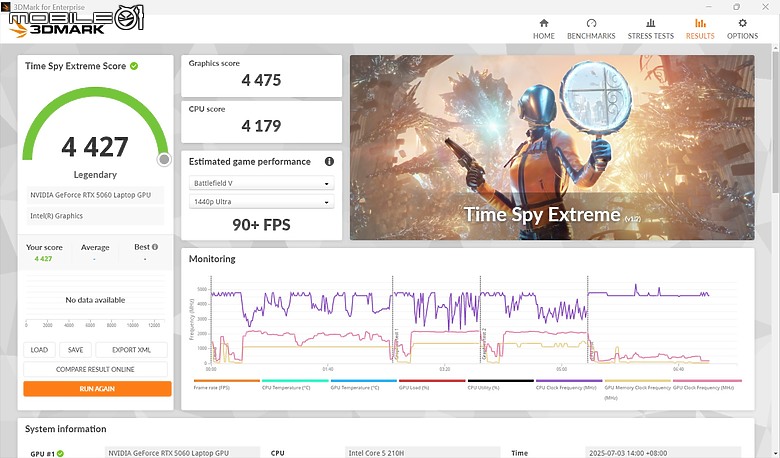Click the orange Results chart icon
This screenshot has width=780, height=458.
coord(700,23)
